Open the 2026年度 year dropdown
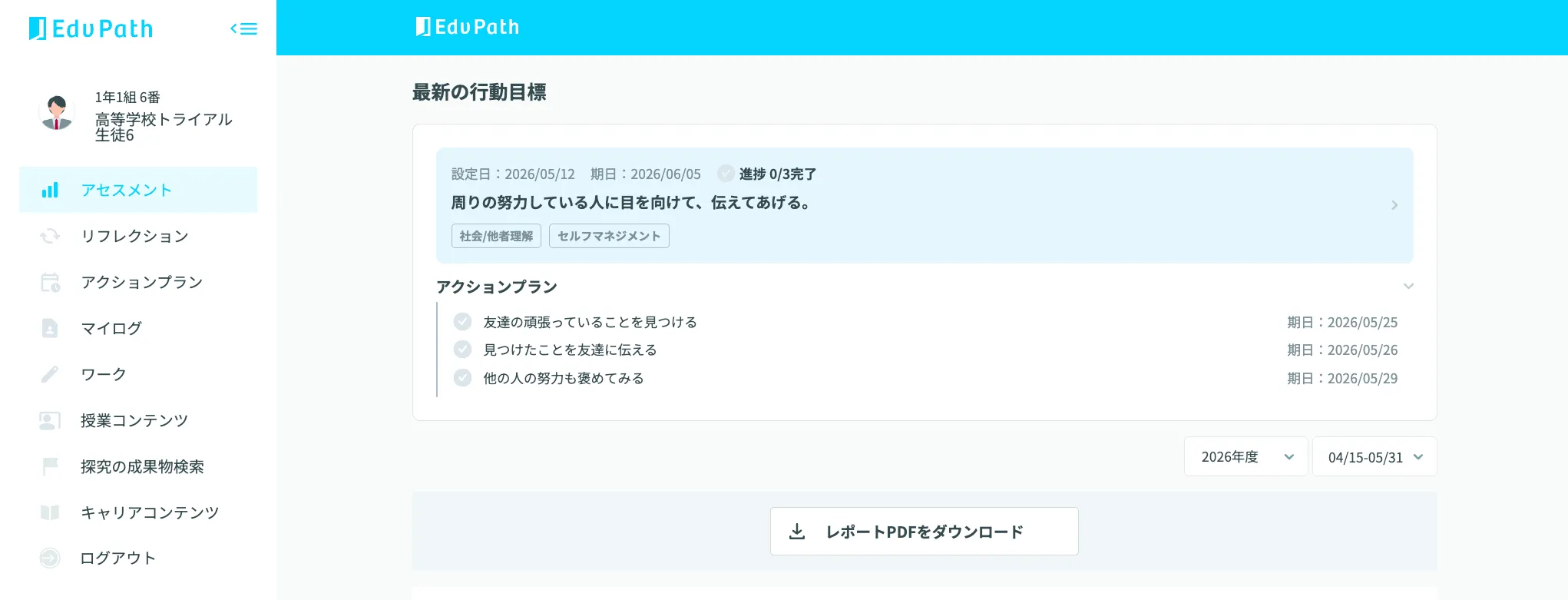The height and width of the screenshot is (600, 1568). click(1245, 457)
